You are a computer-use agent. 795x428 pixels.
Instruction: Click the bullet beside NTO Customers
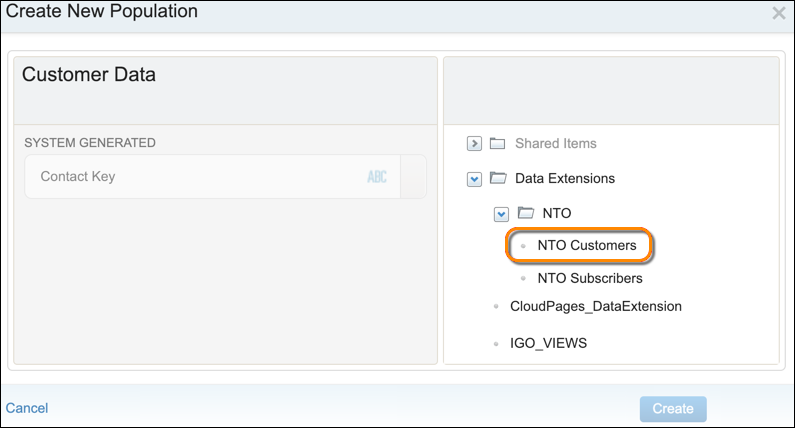(523, 246)
